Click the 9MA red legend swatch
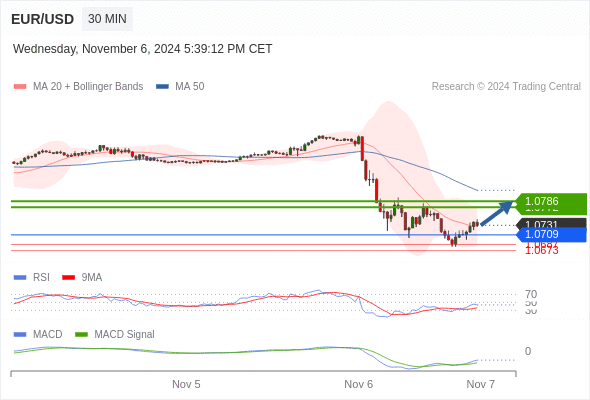590x400 pixels. pyautogui.click(x=68, y=278)
